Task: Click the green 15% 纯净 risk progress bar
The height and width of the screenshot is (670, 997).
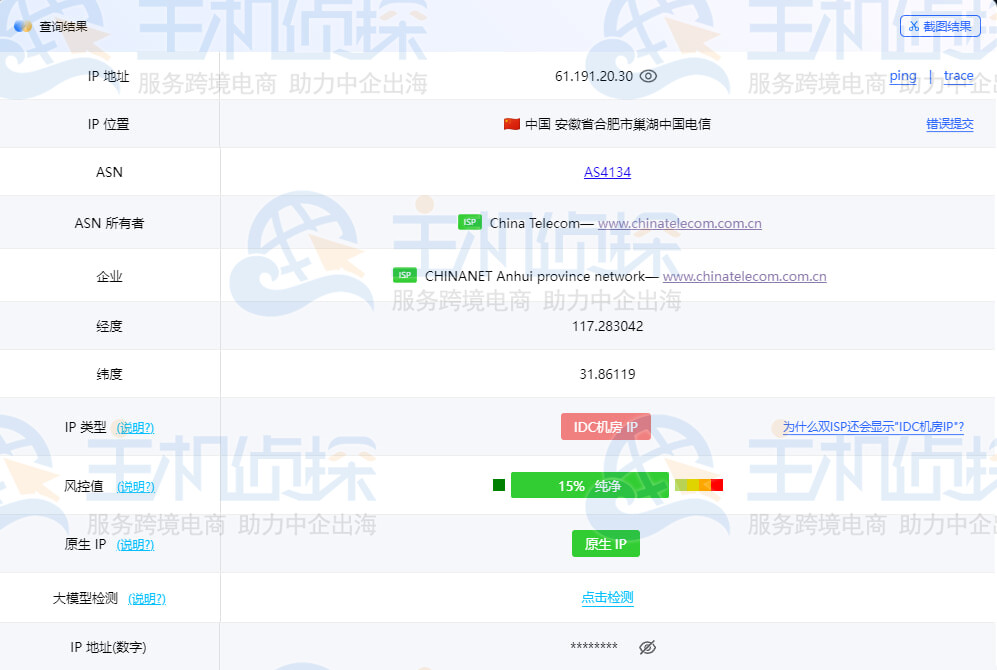Action: [590, 484]
